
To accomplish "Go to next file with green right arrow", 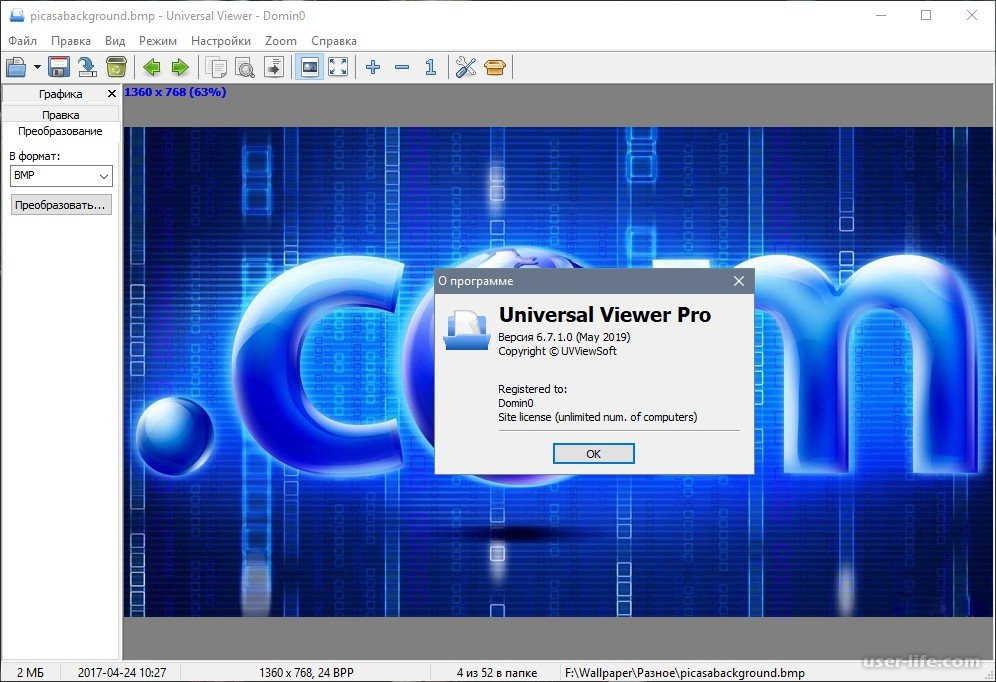I will 180,67.
